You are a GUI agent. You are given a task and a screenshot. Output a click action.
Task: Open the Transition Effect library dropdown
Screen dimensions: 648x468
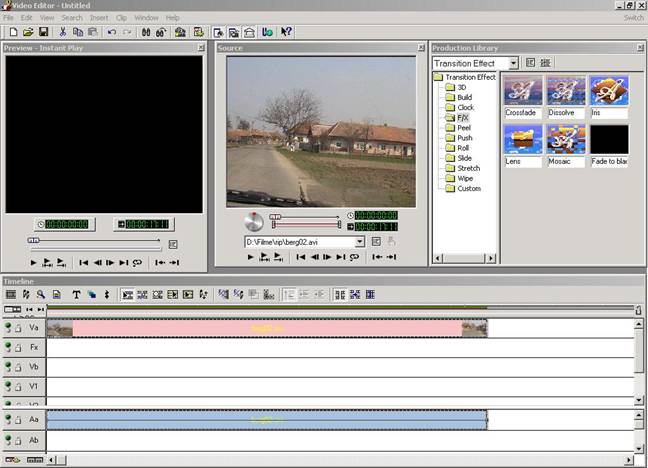[513, 63]
